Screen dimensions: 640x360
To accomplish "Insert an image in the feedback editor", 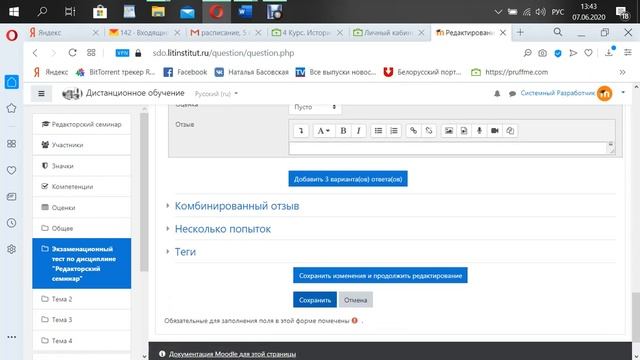I will [x=449, y=131].
